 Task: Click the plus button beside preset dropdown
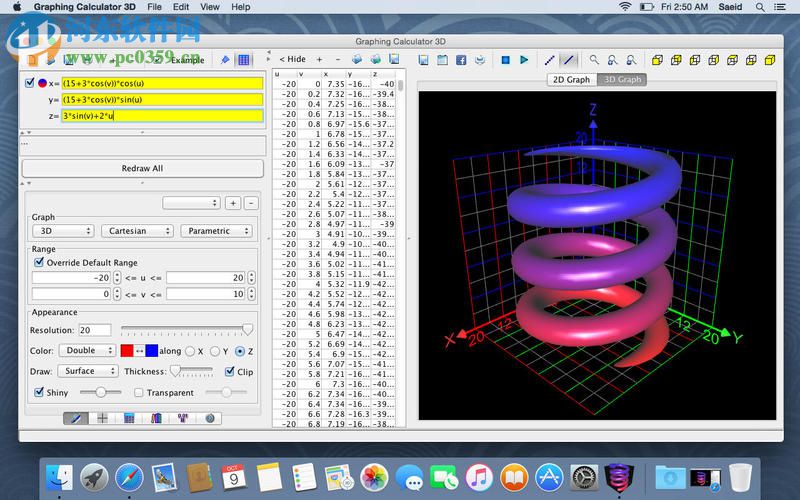pos(233,203)
